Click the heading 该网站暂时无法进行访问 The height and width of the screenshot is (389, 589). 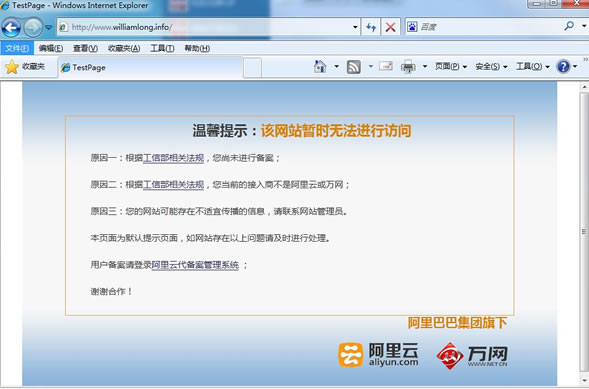click(336, 131)
